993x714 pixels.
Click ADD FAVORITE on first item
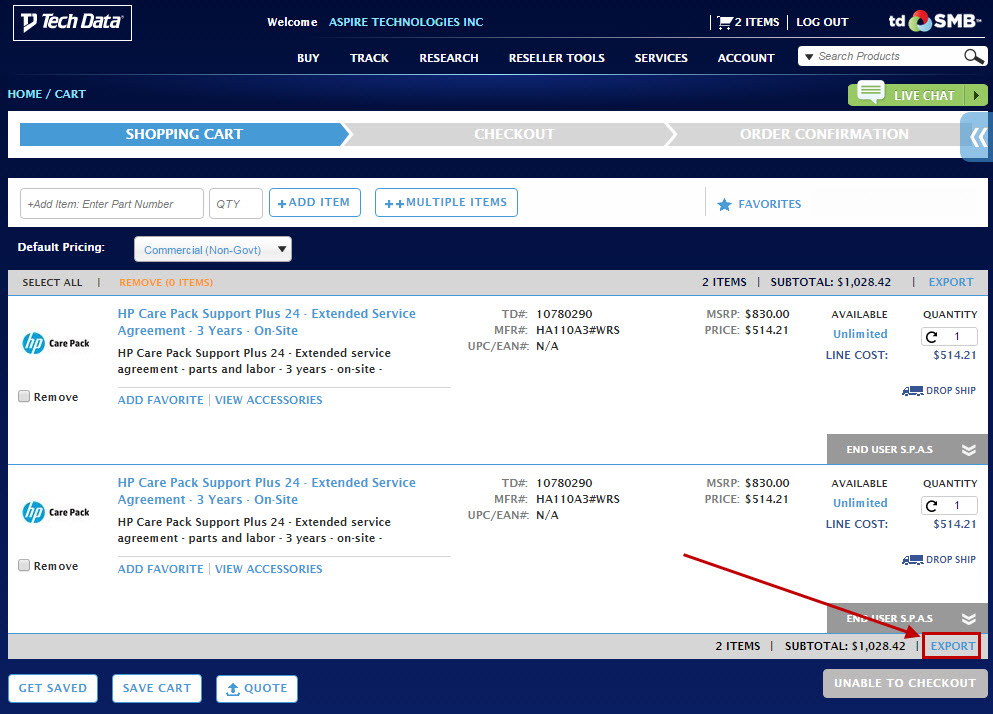160,400
